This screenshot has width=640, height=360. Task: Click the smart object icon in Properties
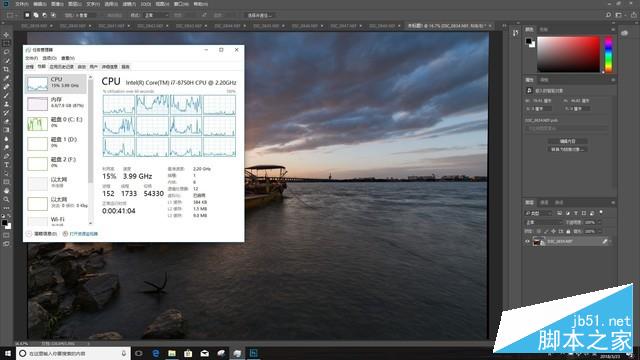coord(529,90)
